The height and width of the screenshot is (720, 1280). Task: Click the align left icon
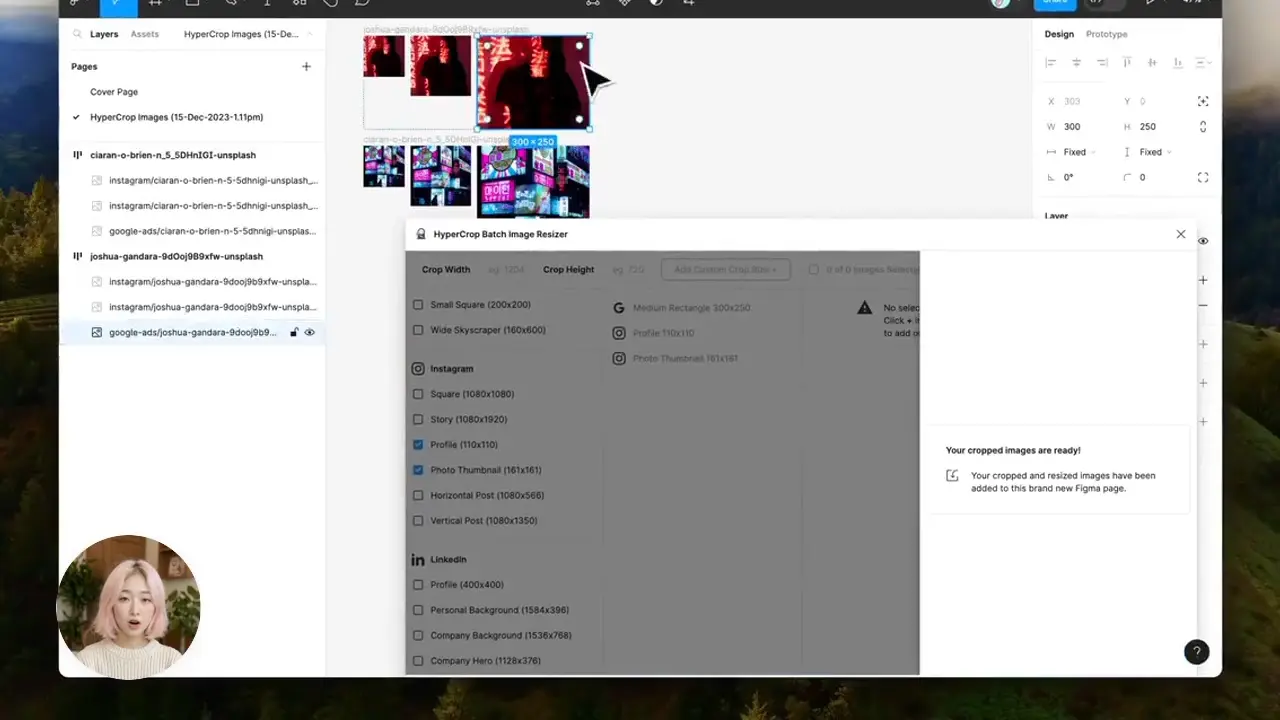click(x=1050, y=63)
